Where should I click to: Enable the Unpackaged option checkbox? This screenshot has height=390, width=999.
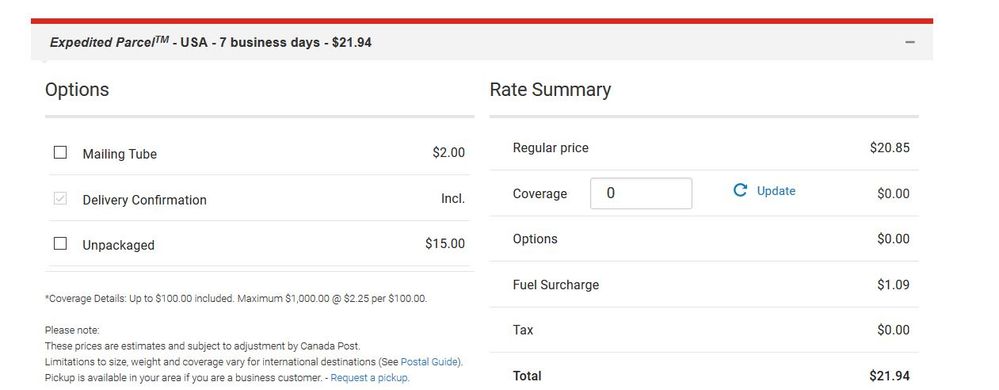pyautogui.click(x=60, y=243)
